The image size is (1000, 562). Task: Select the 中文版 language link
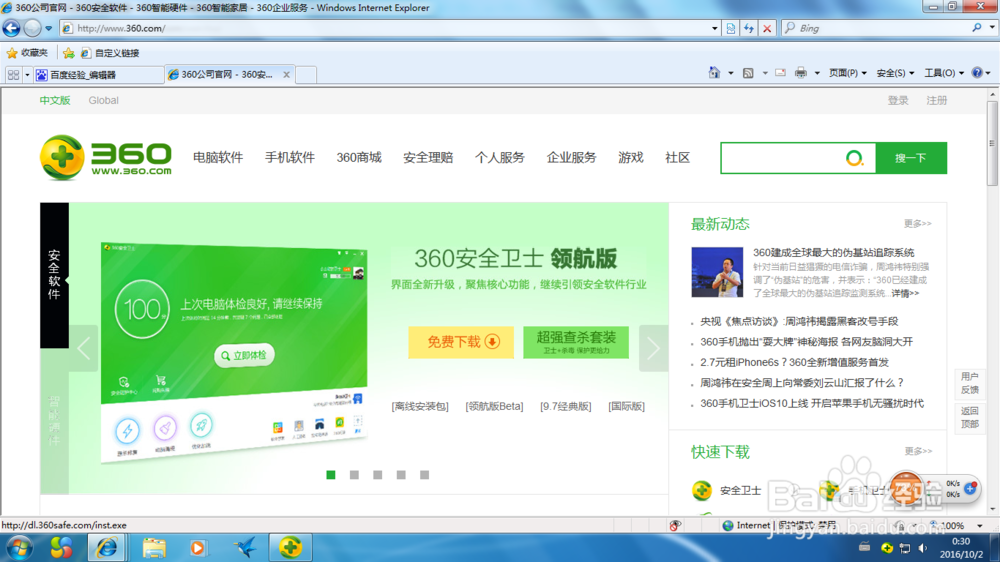coord(55,100)
